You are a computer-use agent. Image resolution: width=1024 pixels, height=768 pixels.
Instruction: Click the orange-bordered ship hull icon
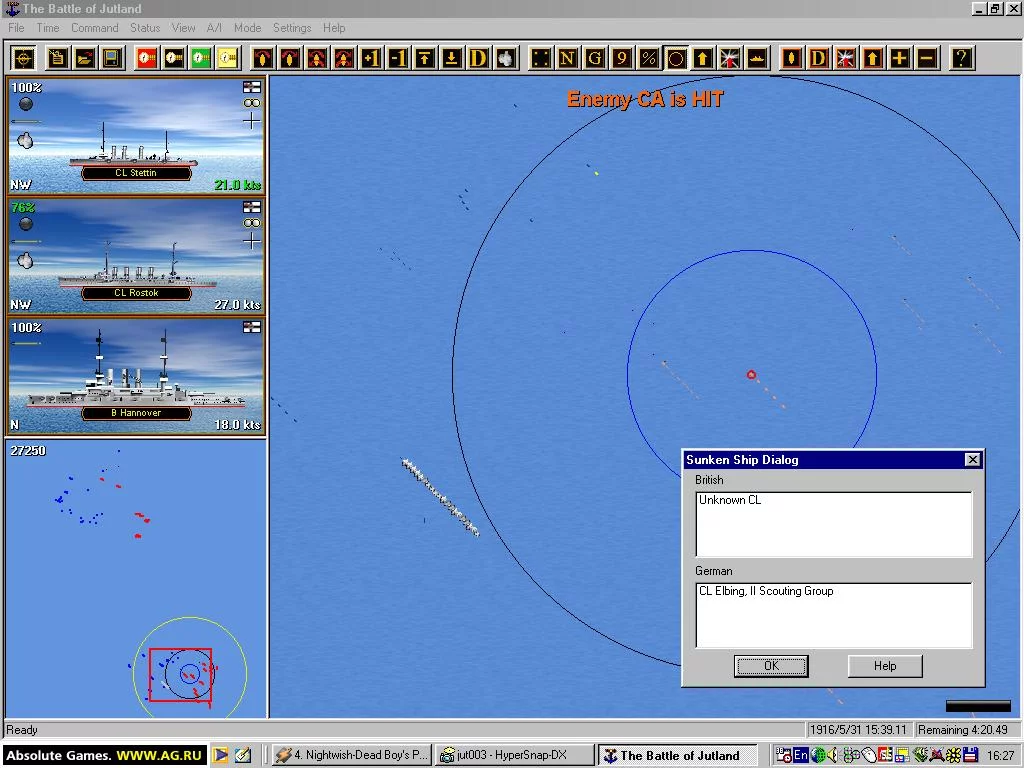pyautogui.click(x=792, y=58)
